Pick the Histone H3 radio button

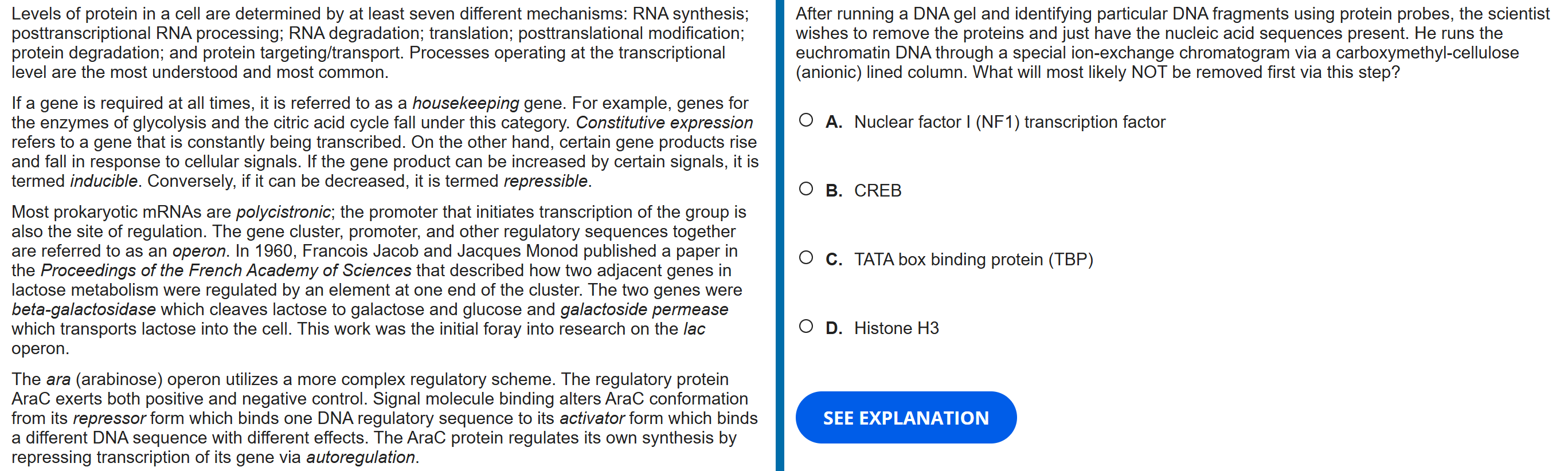pyautogui.click(x=805, y=326)
